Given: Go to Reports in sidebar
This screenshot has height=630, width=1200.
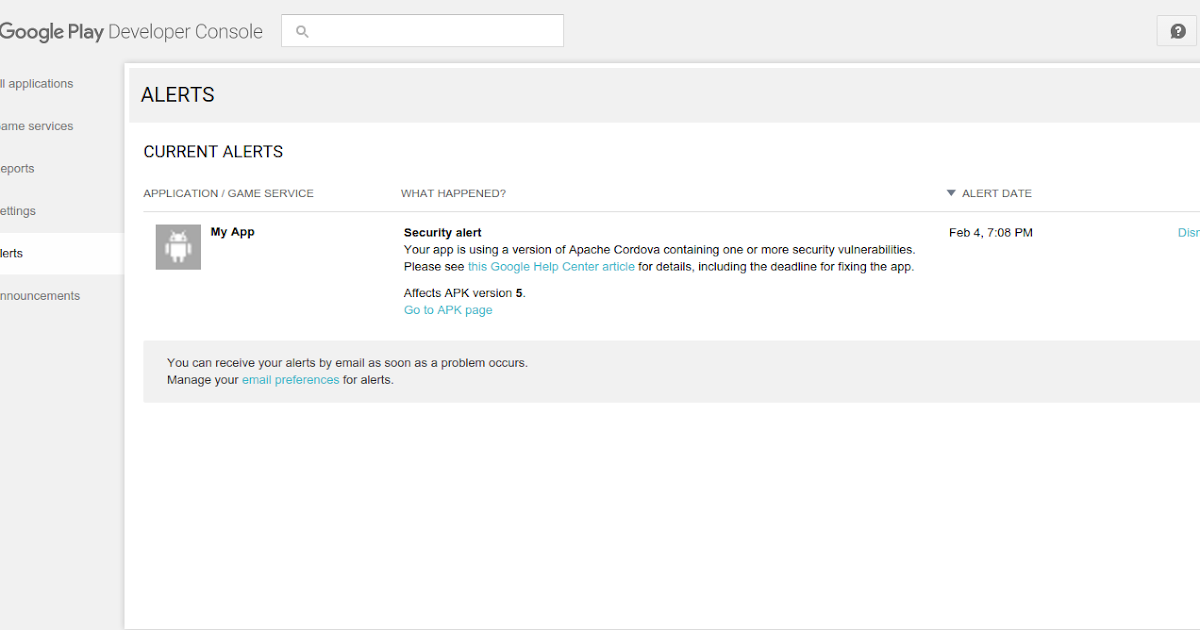Looking at the screenshot, I should [18, 169].
